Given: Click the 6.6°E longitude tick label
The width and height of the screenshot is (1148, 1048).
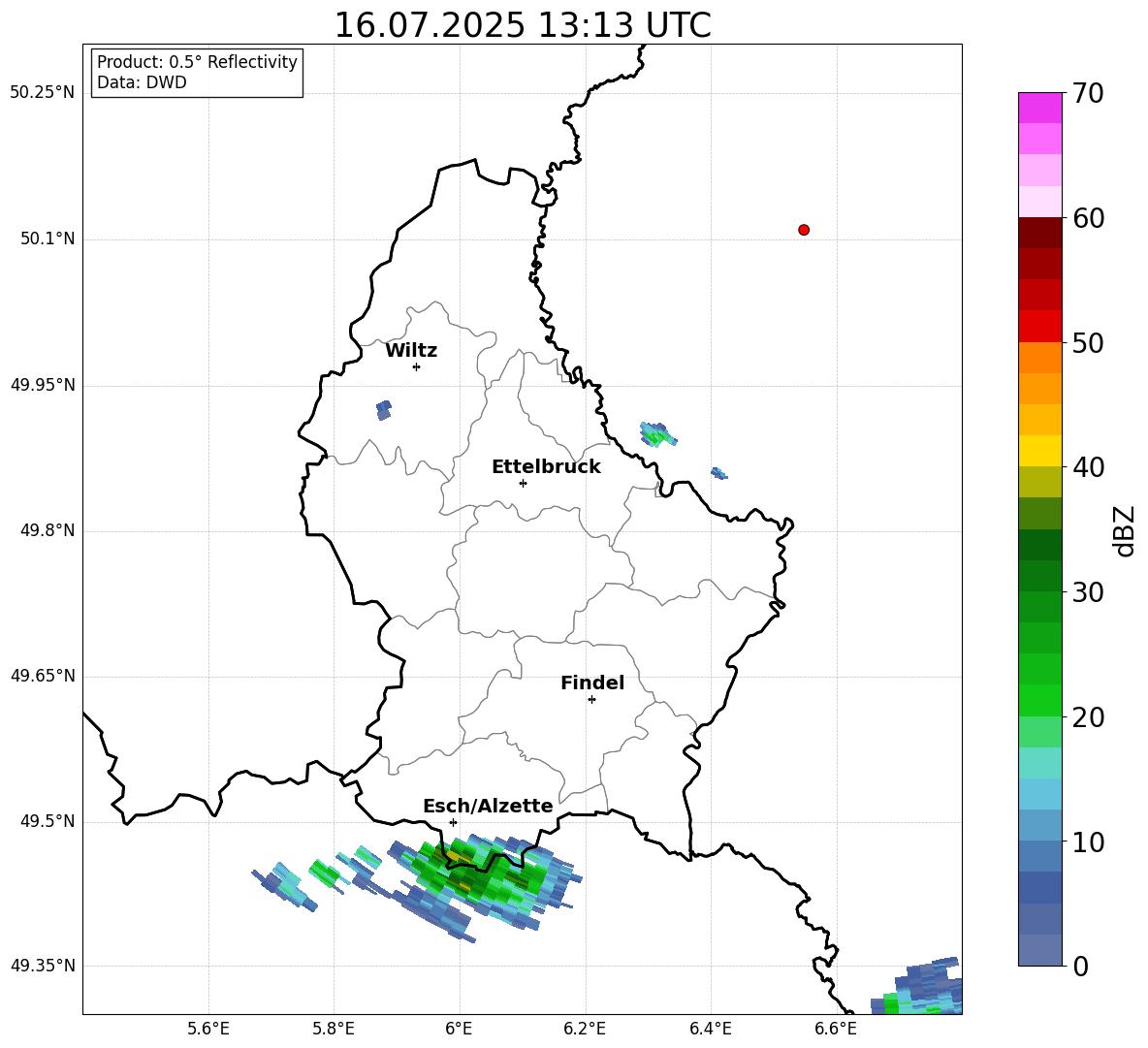Looking at the screenshot, I should click(x=836, y=1029).
